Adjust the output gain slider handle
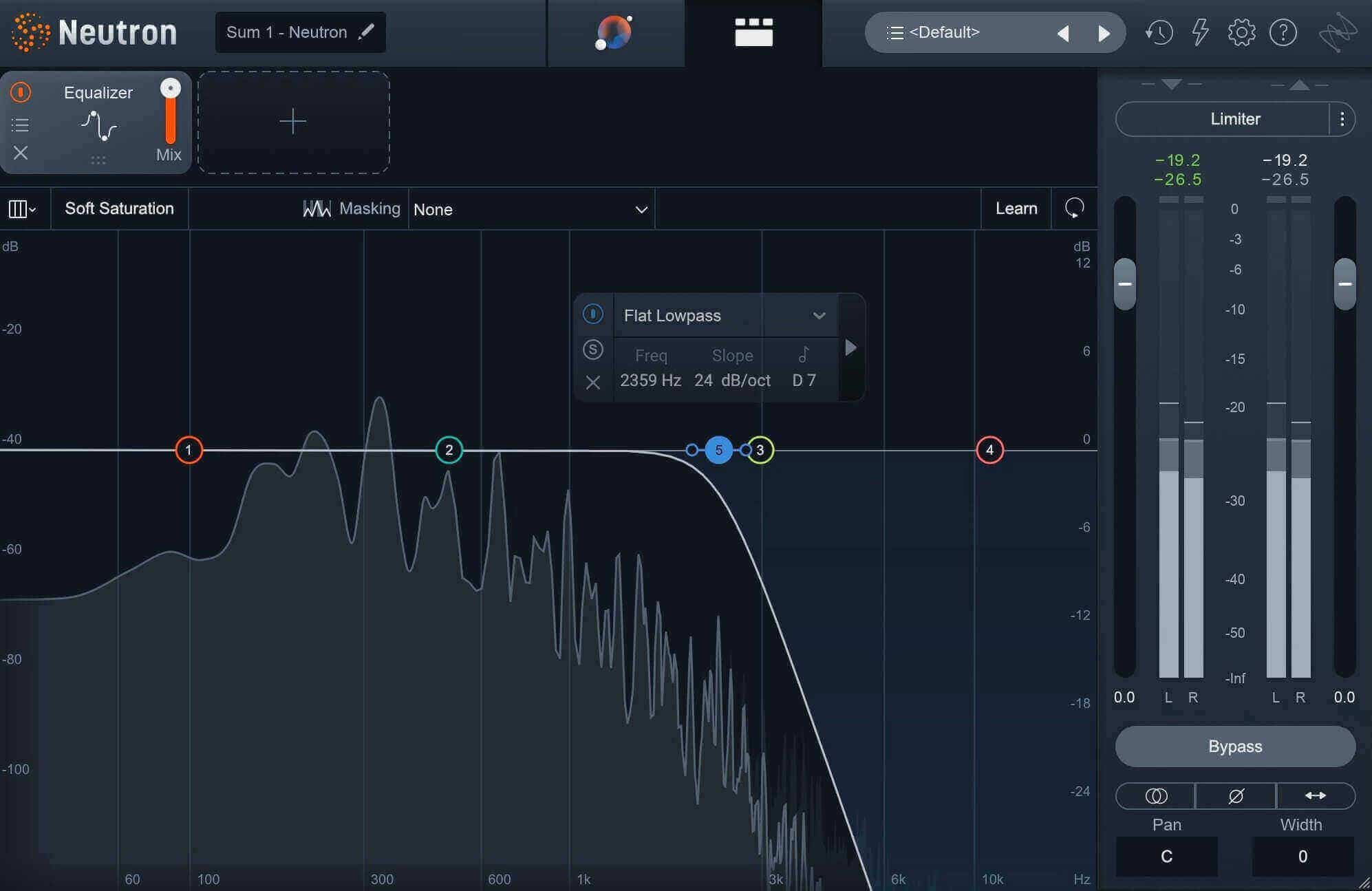This screenshot has width=1372, height=891. (x=1345, y=283)
